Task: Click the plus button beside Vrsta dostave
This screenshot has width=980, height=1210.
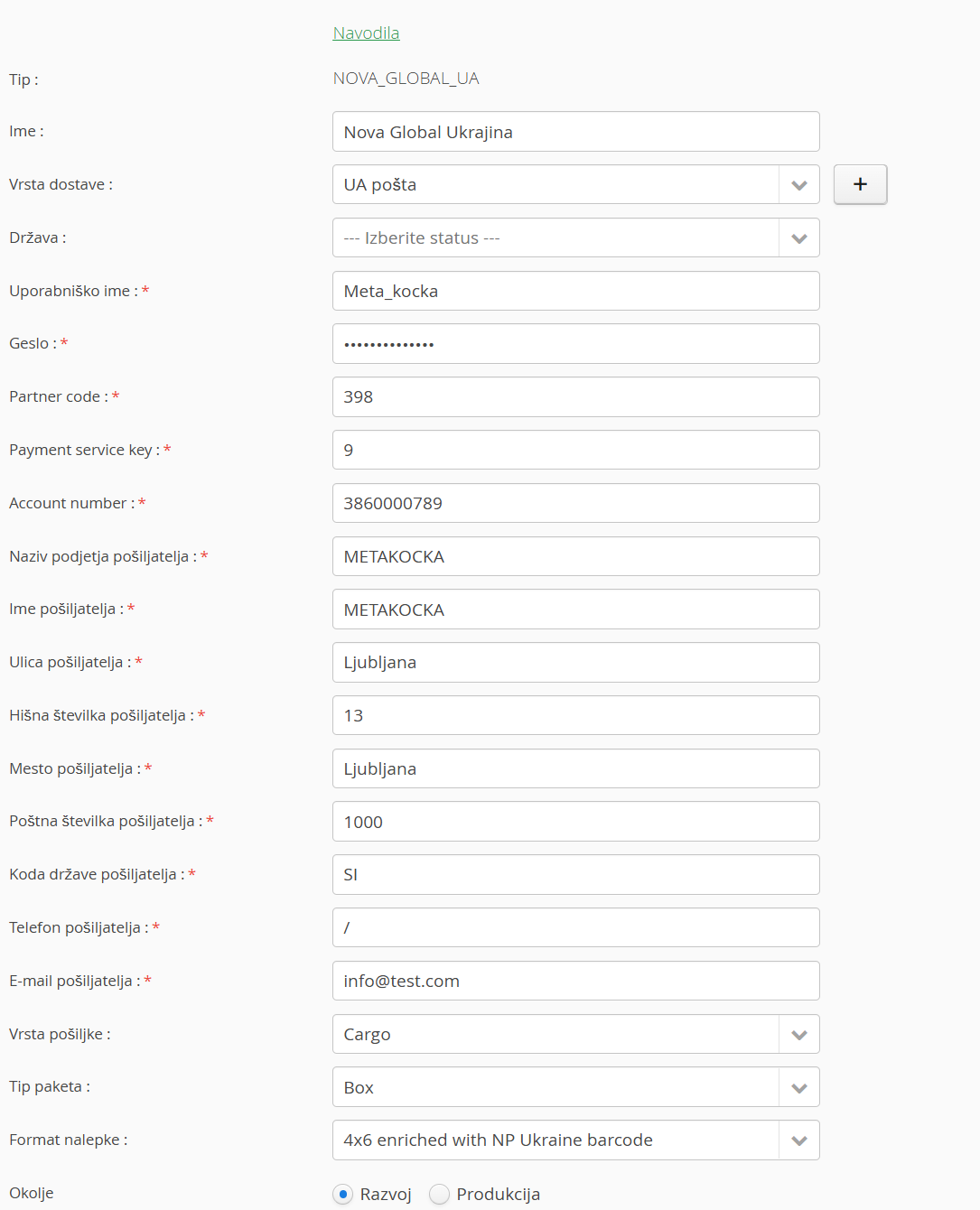Action: click(x=860, y=184)
